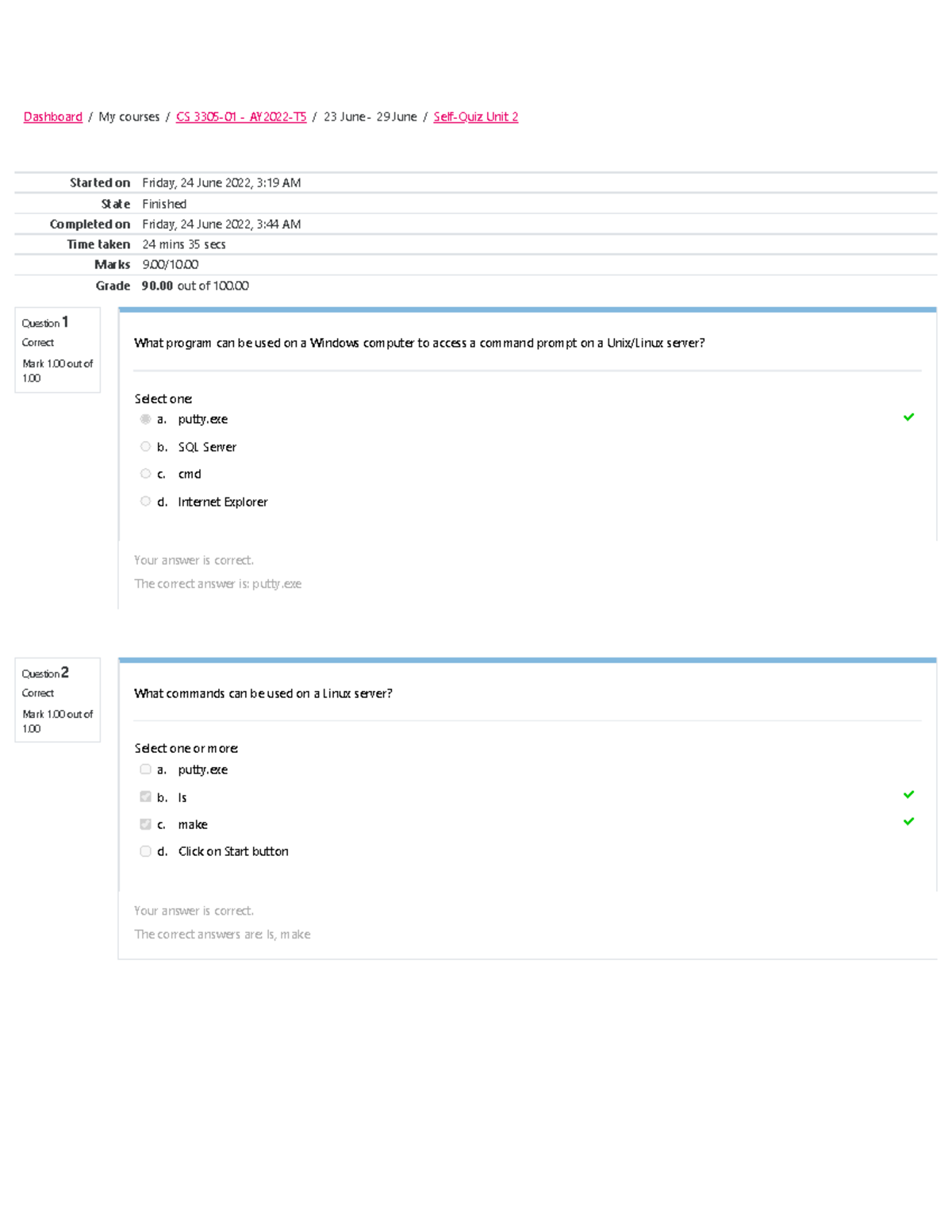Click the Marks row showing 9.00/10.00
952x1232 pixels.
click(170, 263)
